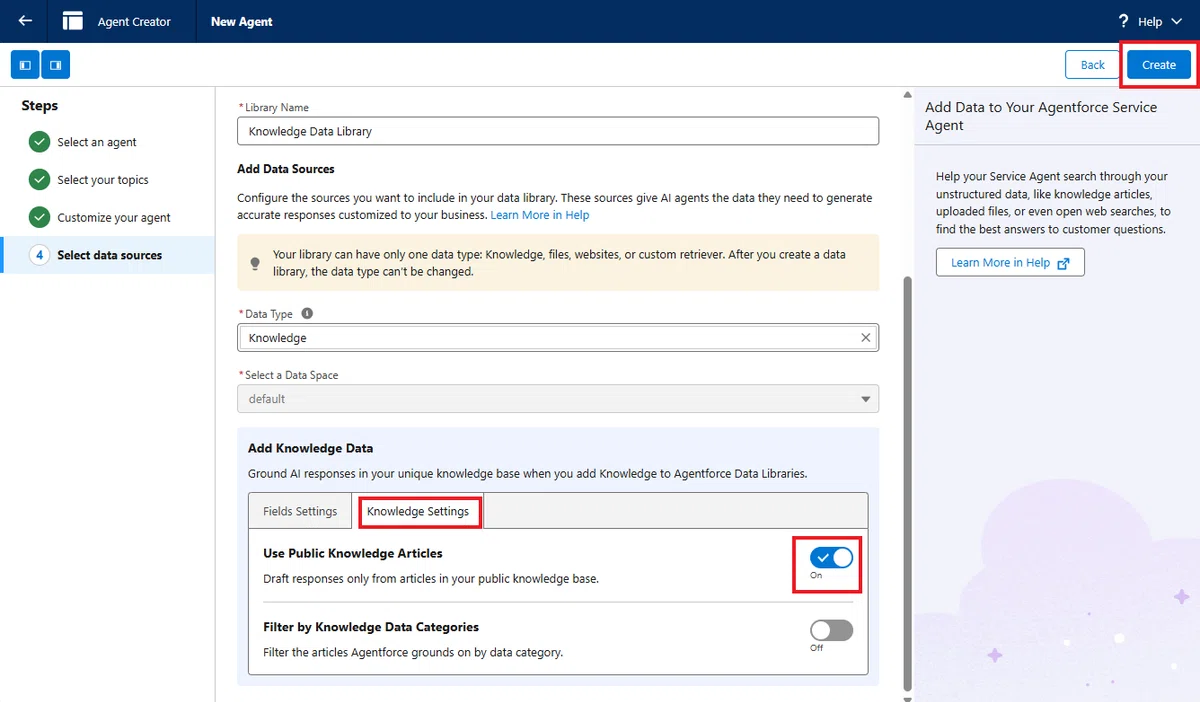Click green checkmark beside Customize your agent

pos(39,217)
